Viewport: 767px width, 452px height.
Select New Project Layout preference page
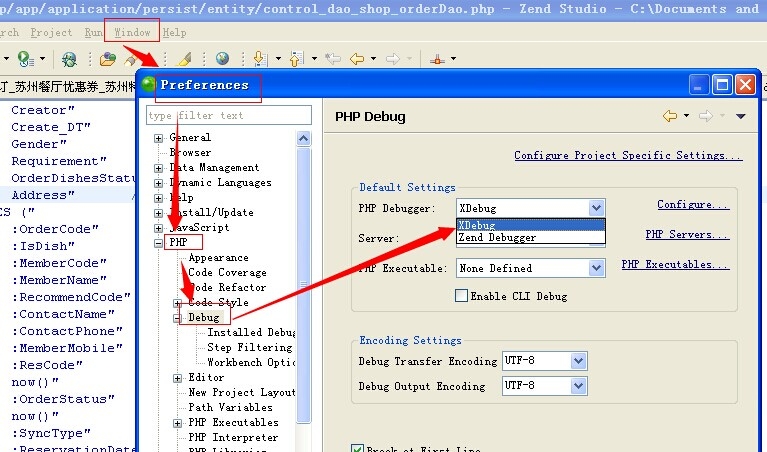(x=242, y=392)
